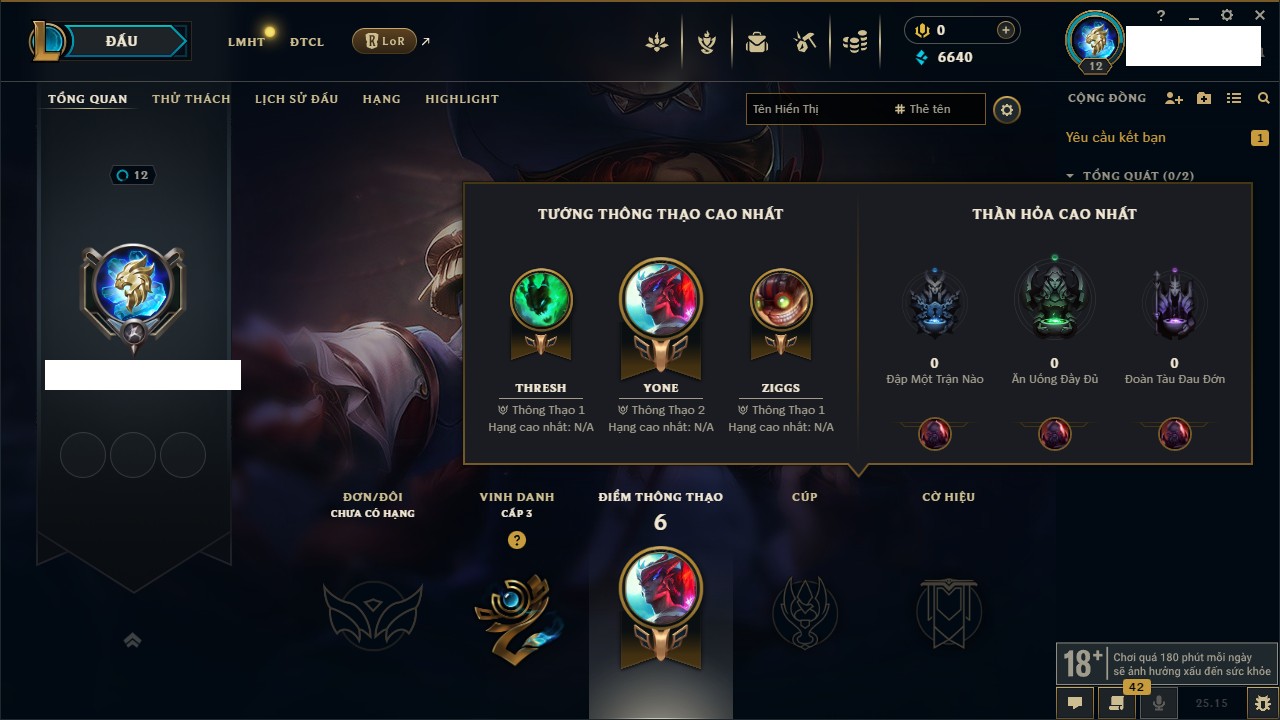Screen dimensions: 1280x720
Task: Switch to the LỊCH SỬ ĐẤU tab
Action: (x=296, y=99)
